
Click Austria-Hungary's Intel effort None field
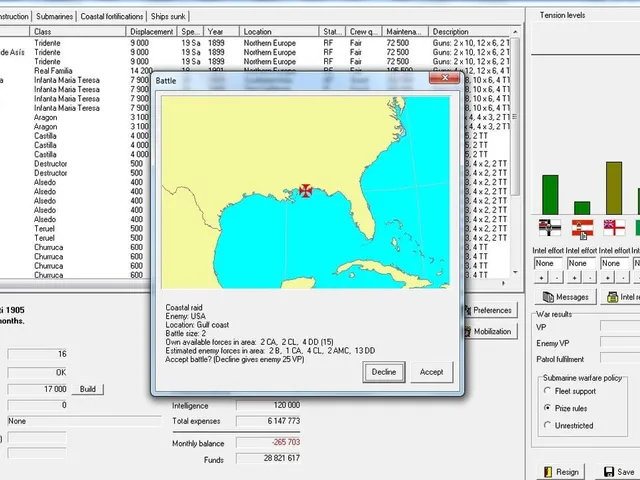tap(581, 263)
